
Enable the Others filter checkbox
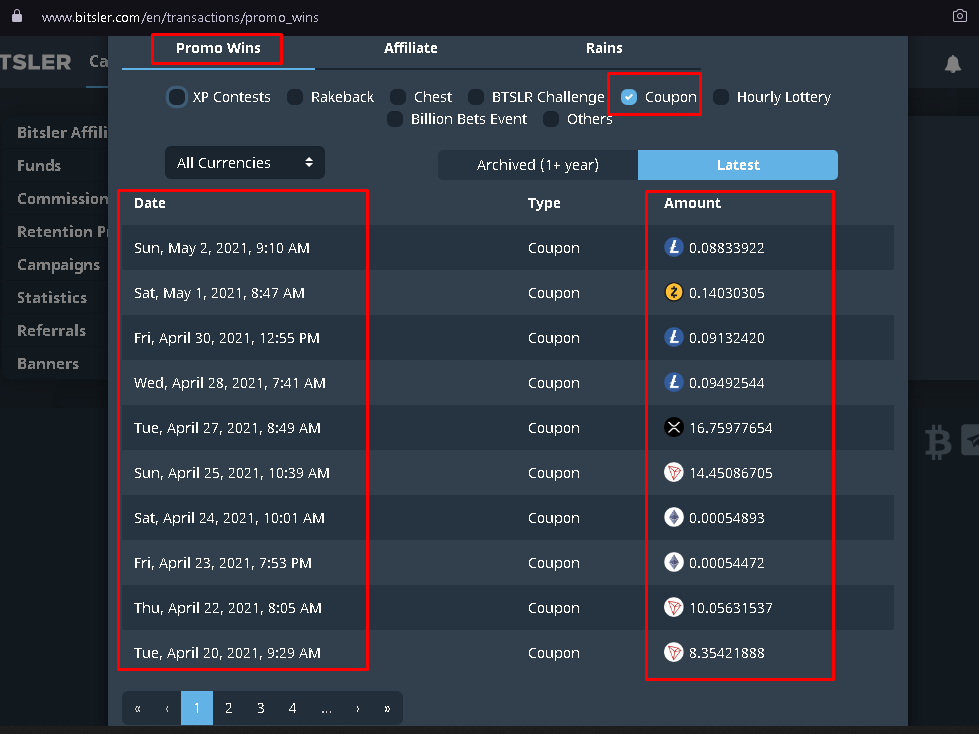(551, 119)
